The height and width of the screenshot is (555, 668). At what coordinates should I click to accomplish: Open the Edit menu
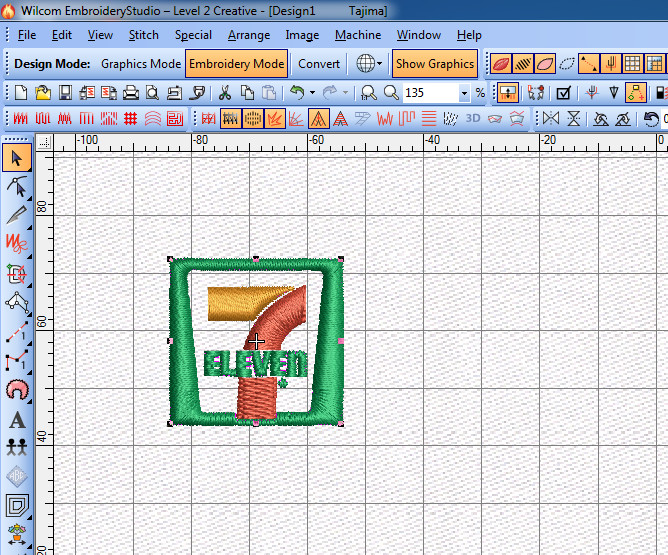click(61, 35)
